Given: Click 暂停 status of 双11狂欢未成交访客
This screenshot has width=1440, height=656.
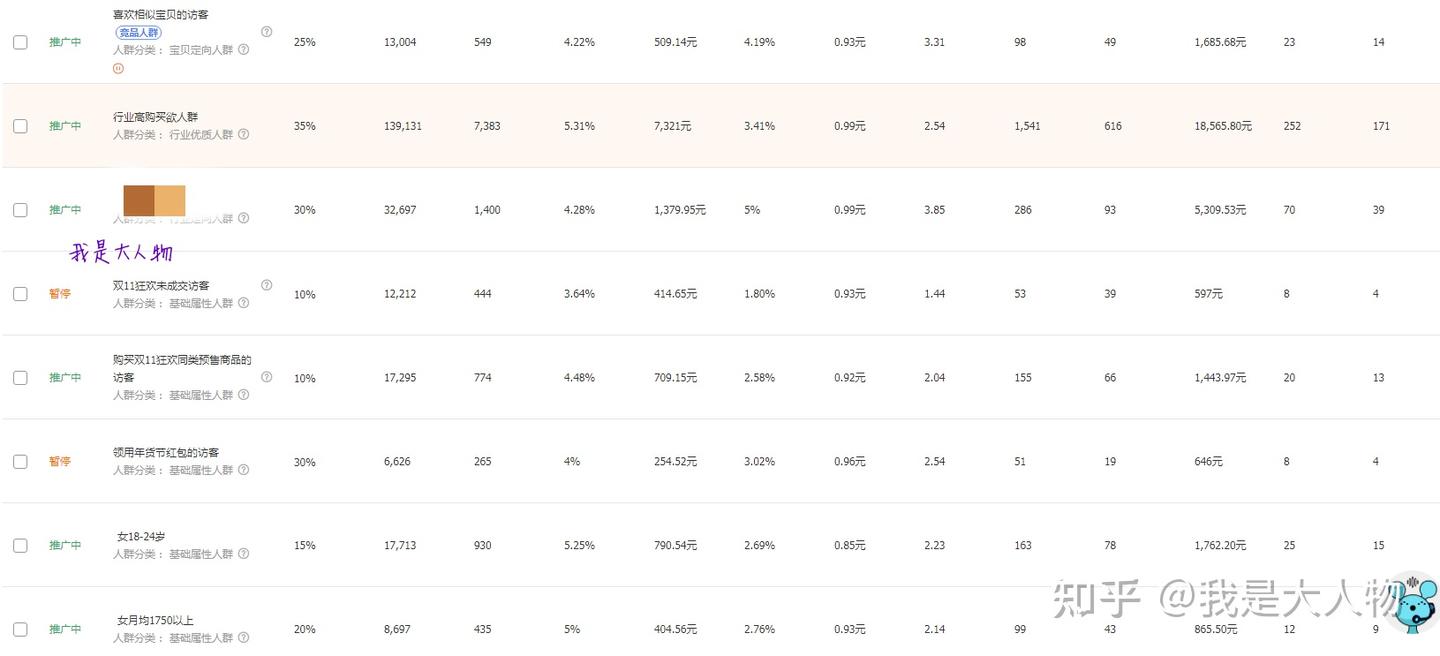Looking at the screenshot, I should (60, 294).
